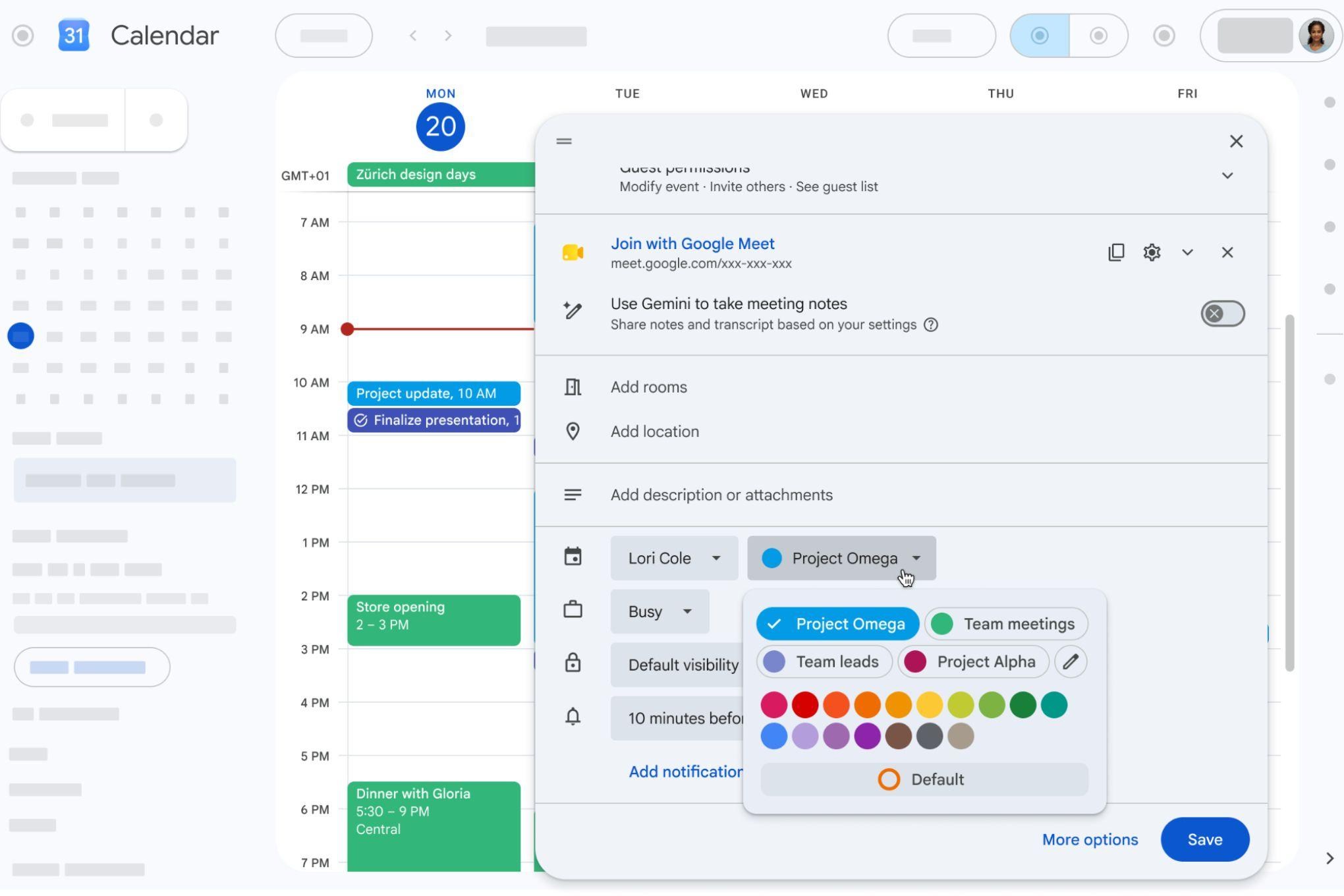Image resolution: width=1344 pixels, height=896 pixels.
Task: Click the calendar icon beside Lori Cole
Action: (573, 557)
